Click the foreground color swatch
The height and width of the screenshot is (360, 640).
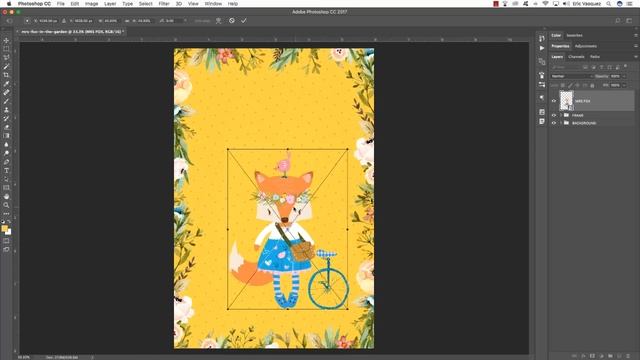tap(4, 228)
